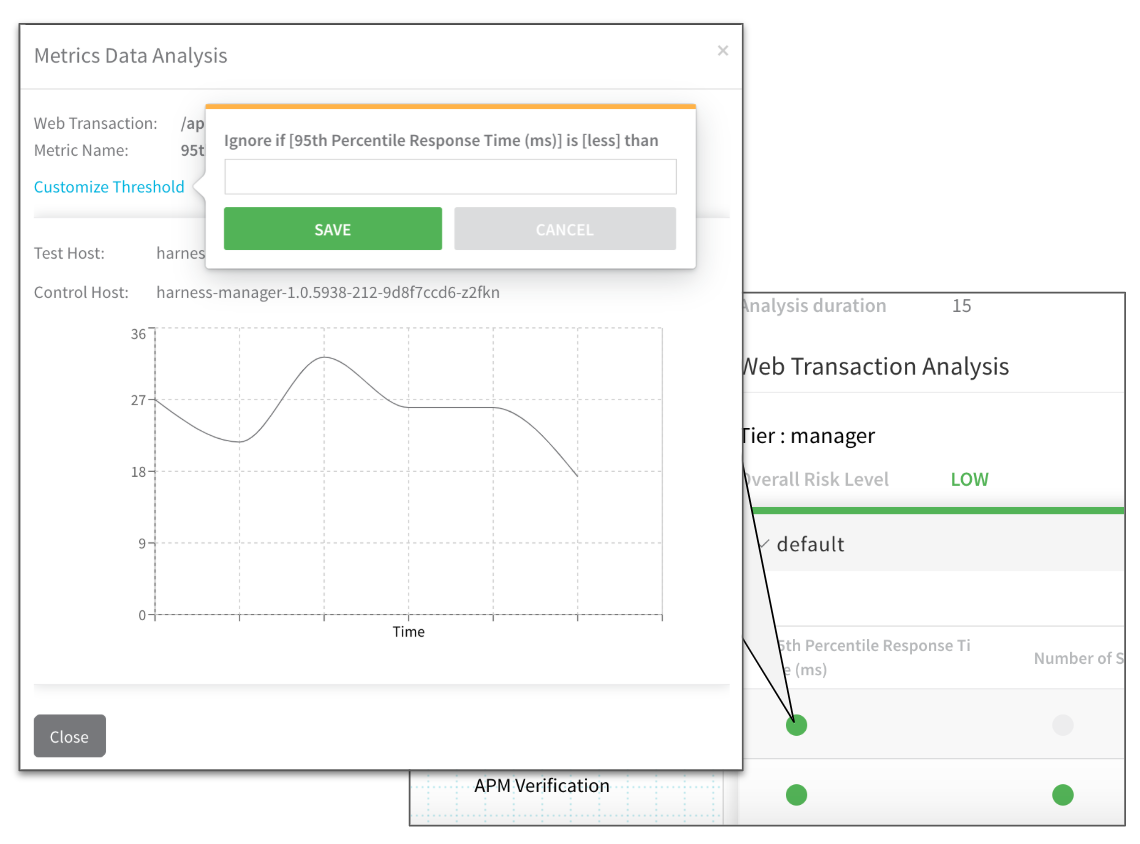Click the response time chart peak
Image resolution: width=1140 pixels, height=844 pixels.
coord(324,358)
